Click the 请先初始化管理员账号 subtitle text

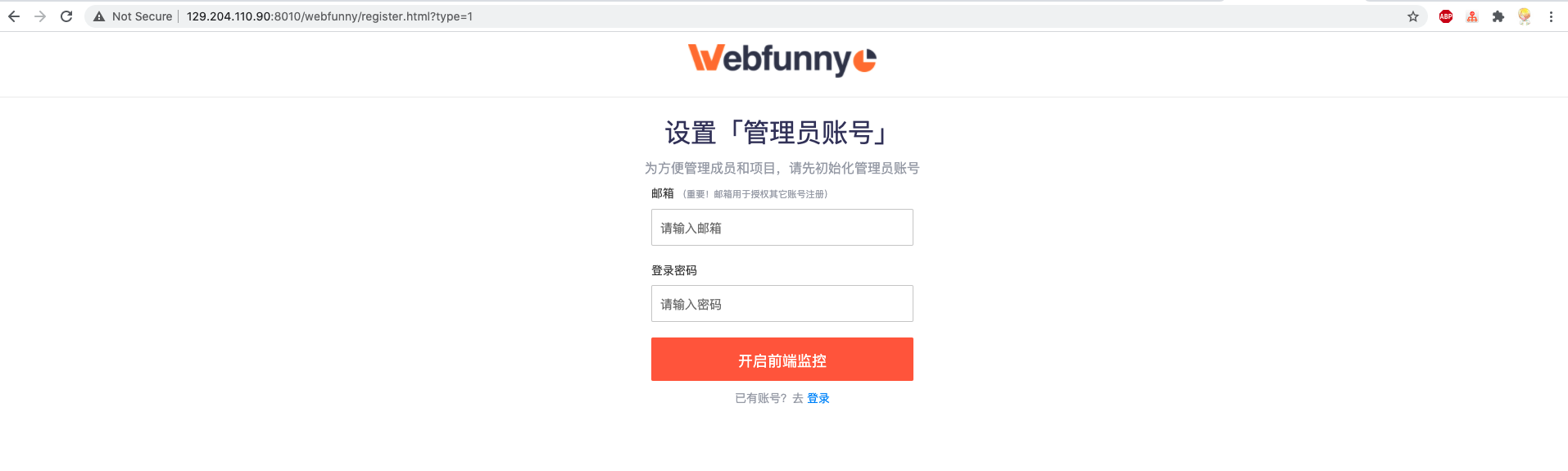click(x=854, y=168)
